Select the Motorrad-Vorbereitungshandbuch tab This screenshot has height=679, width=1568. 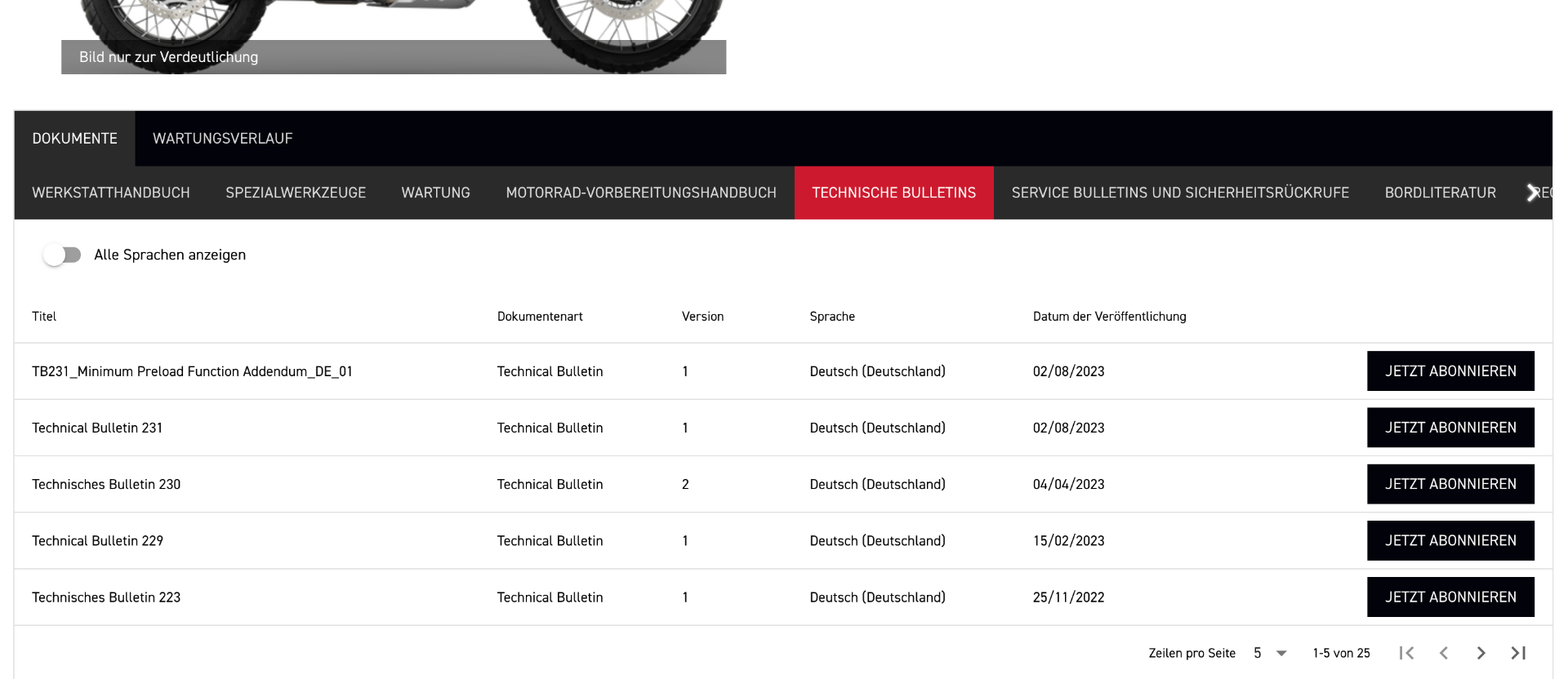(641, 193)
